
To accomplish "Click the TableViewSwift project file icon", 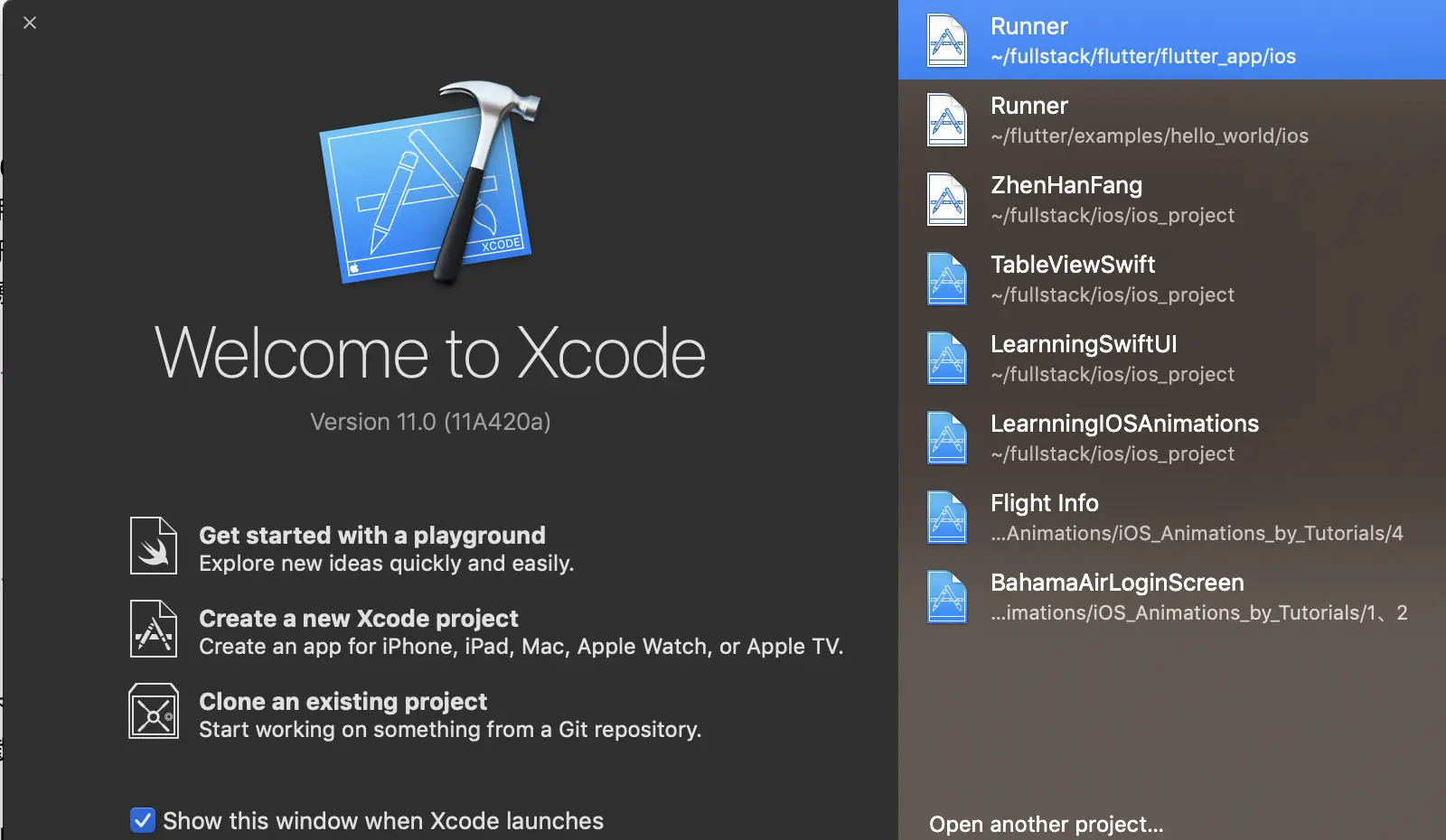I will [947, 279].
